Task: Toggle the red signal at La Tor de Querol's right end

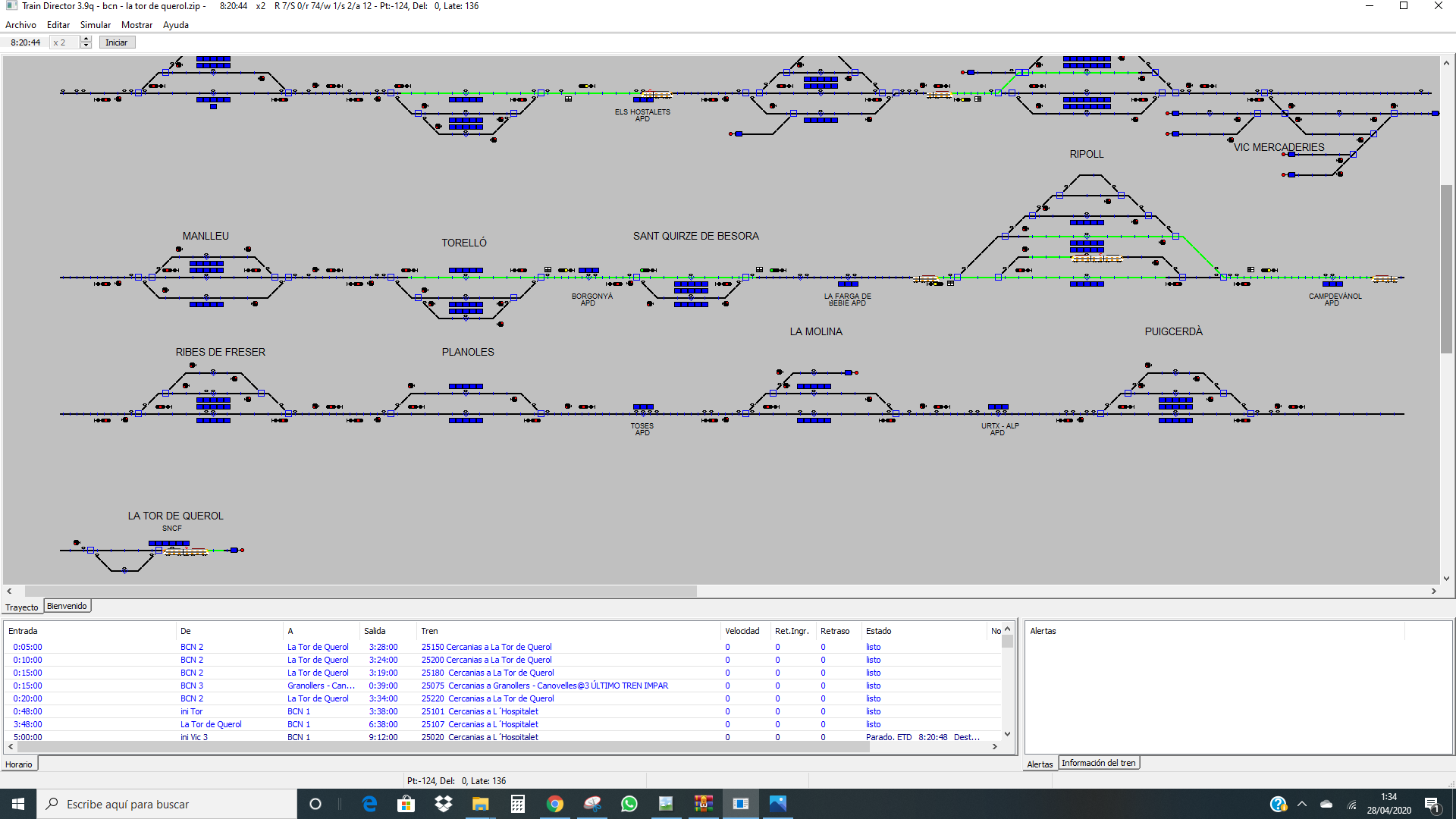Action: pos(241,550)
